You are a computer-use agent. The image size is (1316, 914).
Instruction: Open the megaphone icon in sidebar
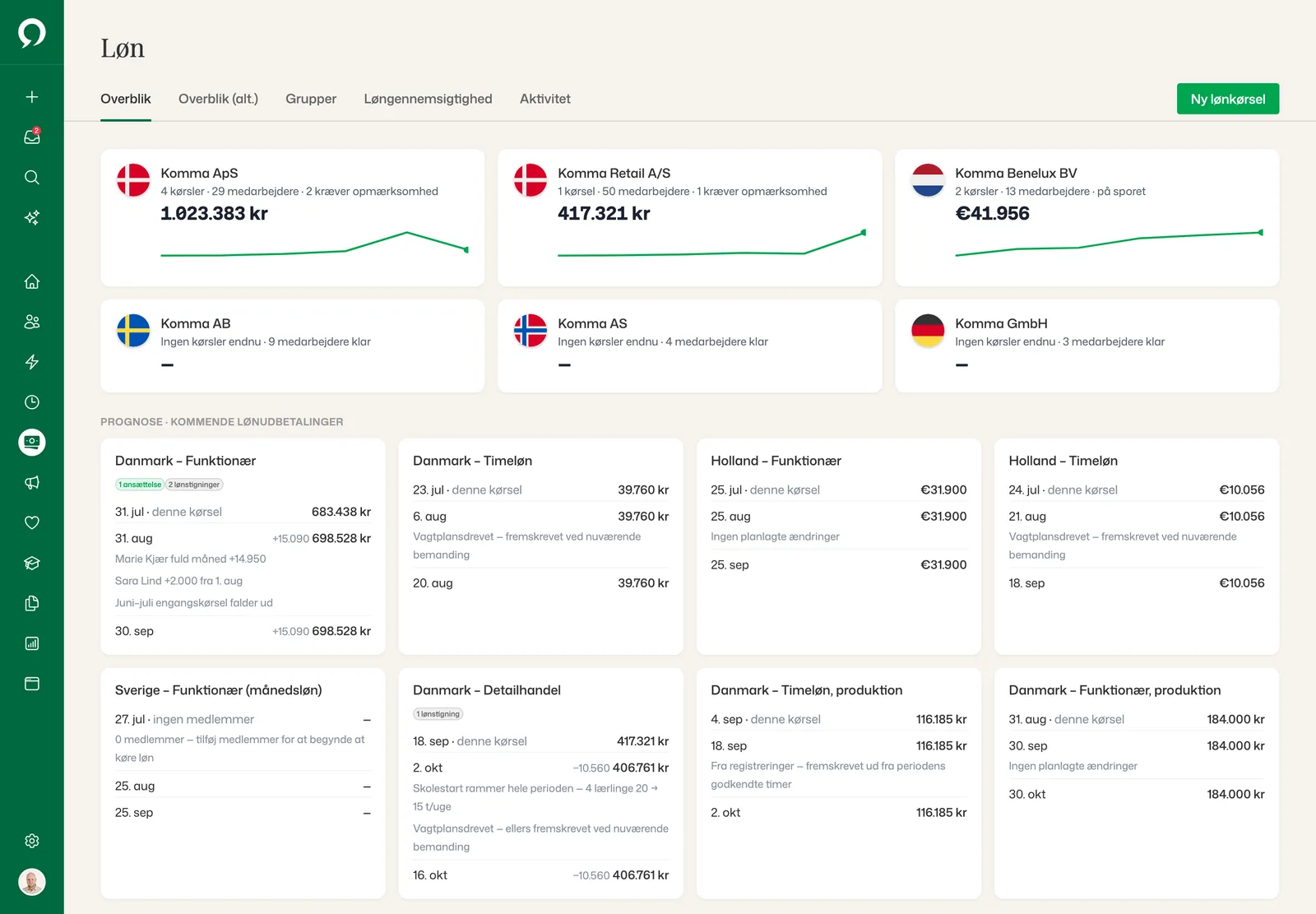32,483
